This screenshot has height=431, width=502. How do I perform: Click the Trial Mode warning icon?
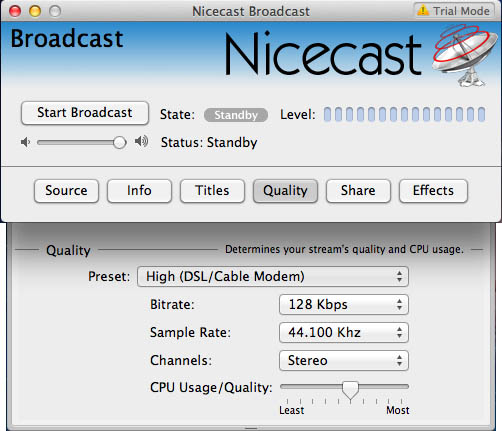click(423, 10)
